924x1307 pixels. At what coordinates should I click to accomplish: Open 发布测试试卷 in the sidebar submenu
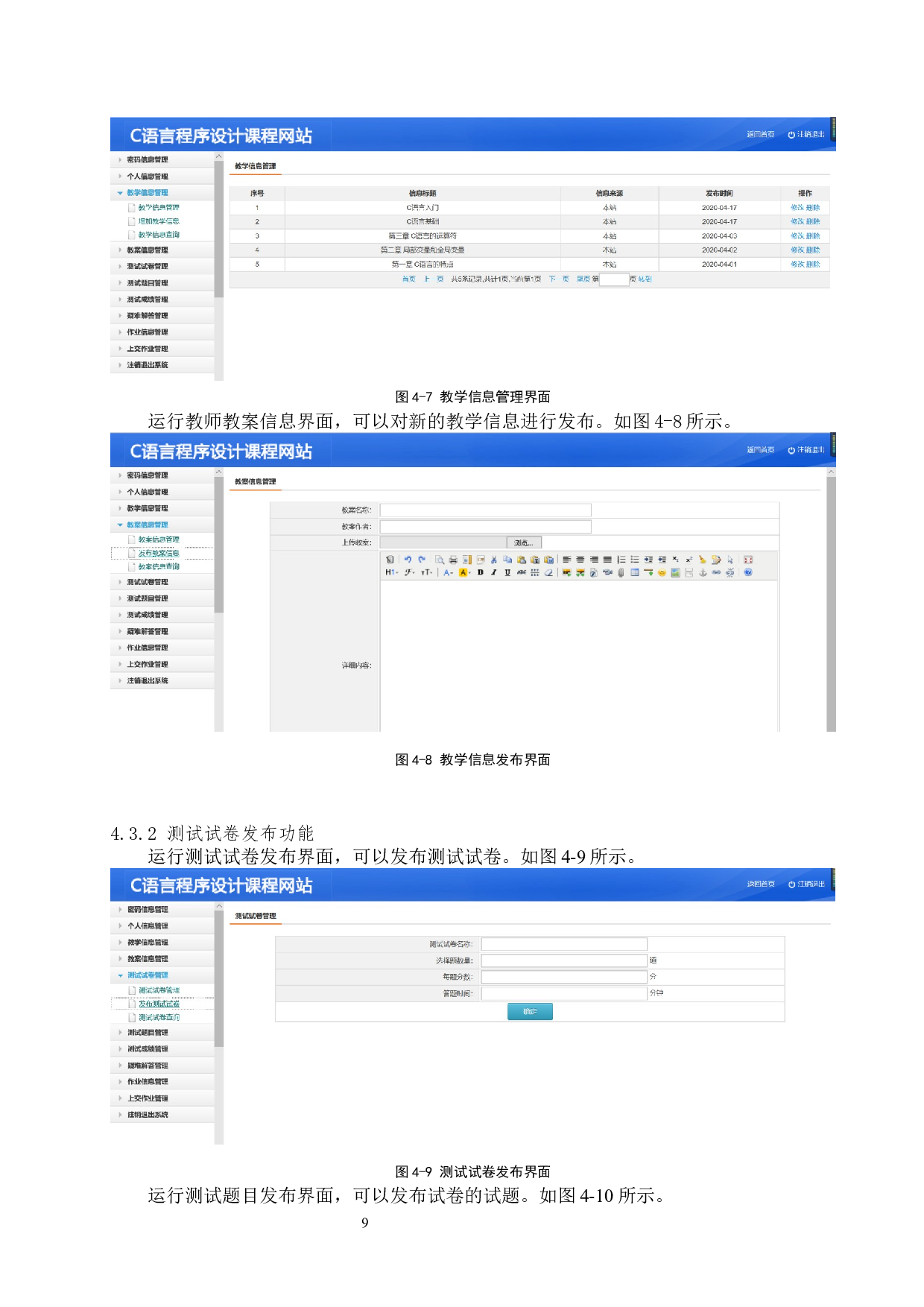(x=159, y=1004)
